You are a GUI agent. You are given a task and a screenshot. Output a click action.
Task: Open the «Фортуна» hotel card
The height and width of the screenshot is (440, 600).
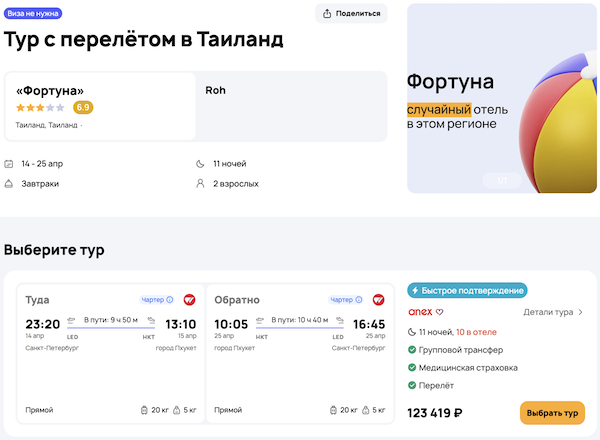(100, 105)
